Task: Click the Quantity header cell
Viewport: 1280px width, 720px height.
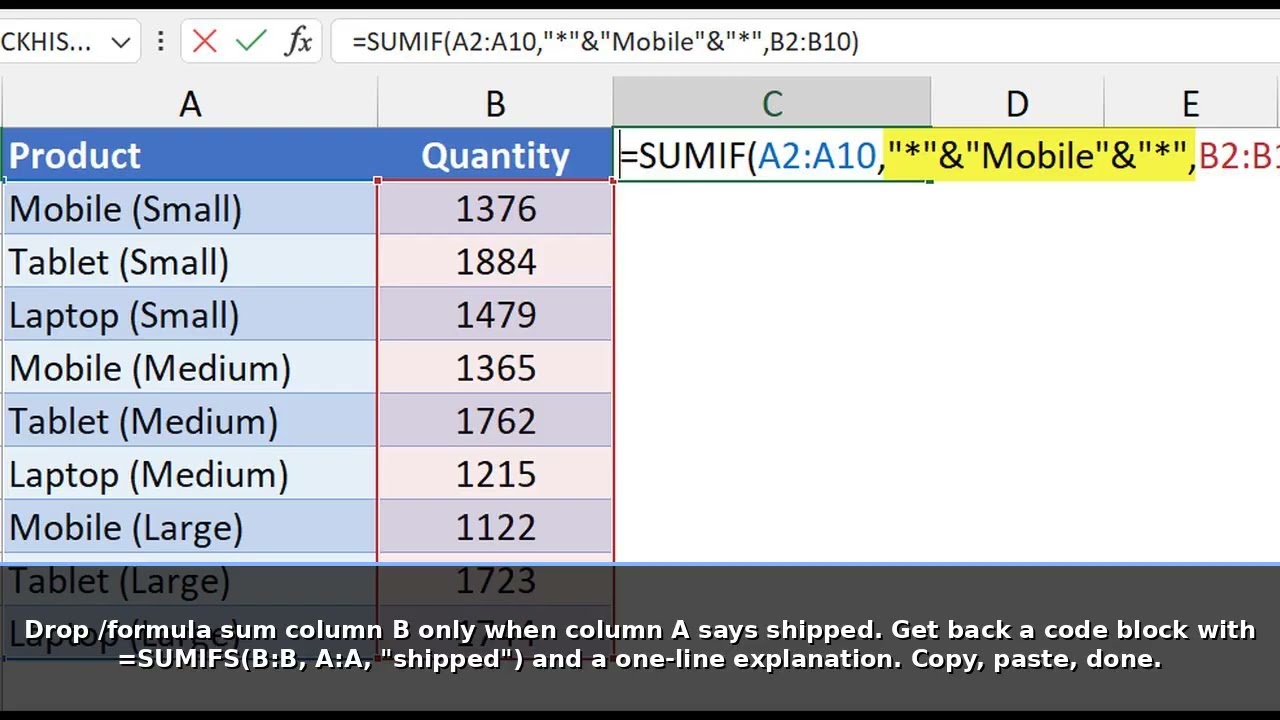Action: (x=495, y=155)
